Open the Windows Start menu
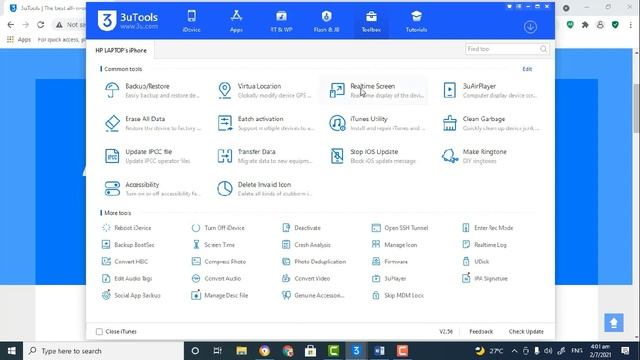 (11, 351)
